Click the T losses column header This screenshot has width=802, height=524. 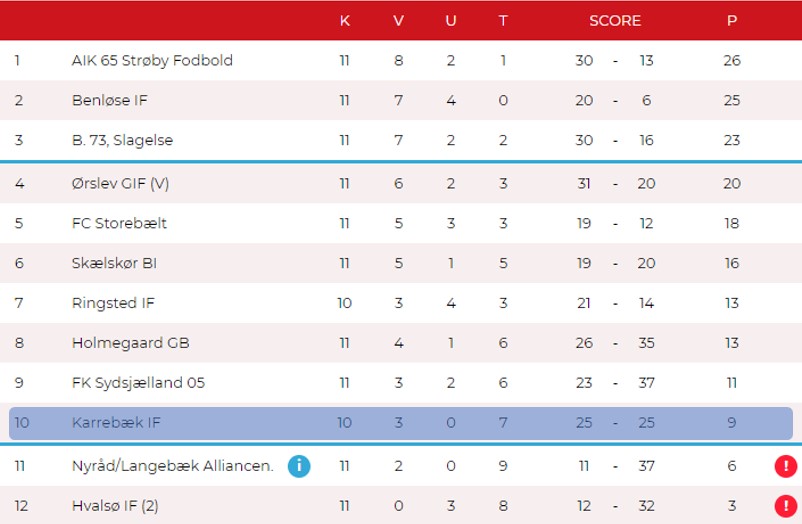click(x=503, y=20)
